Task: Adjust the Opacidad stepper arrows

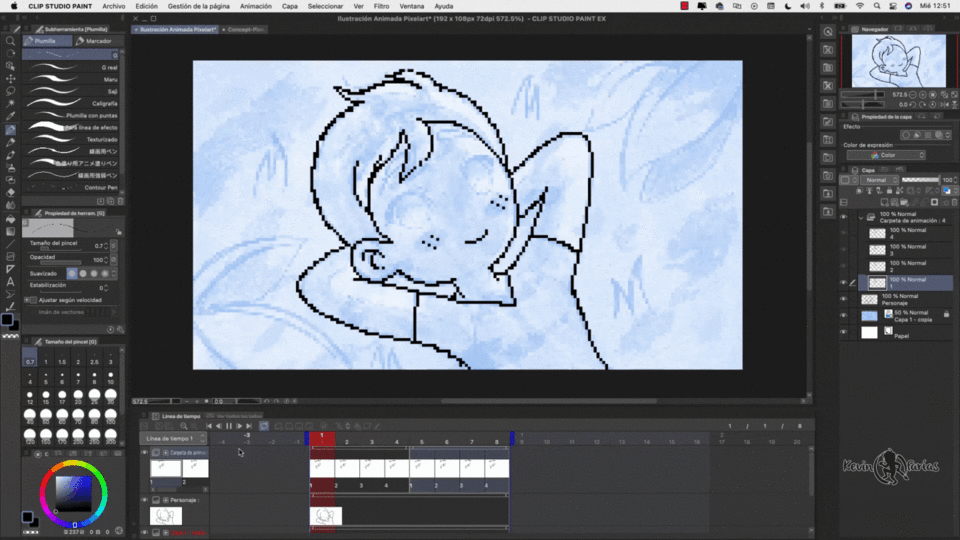Action: pyautogui.click(x=106, y=260)
